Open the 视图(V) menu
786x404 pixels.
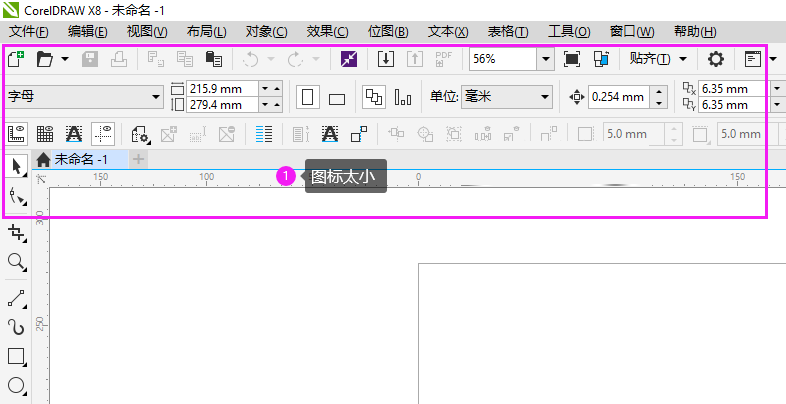[147, 32]
